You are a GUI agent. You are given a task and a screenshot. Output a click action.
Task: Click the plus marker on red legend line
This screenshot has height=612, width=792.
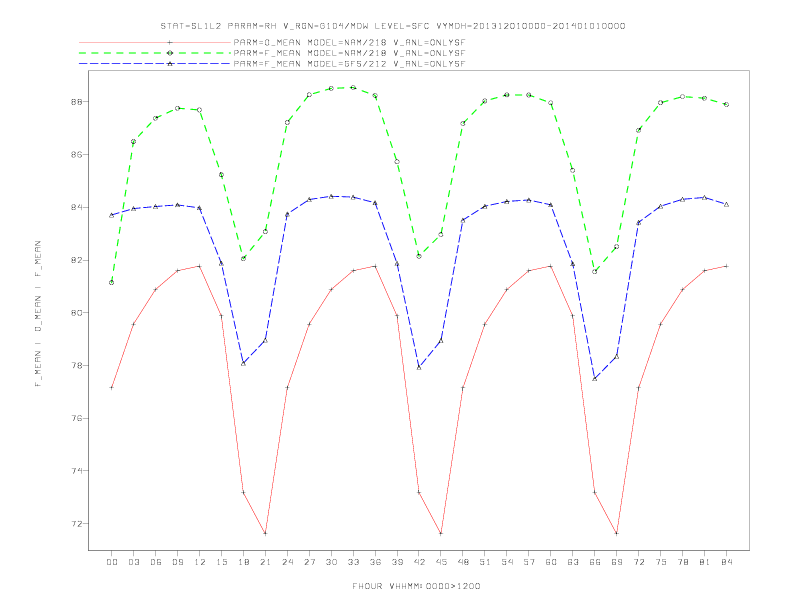pyautogui.click(x=170, y=42)
